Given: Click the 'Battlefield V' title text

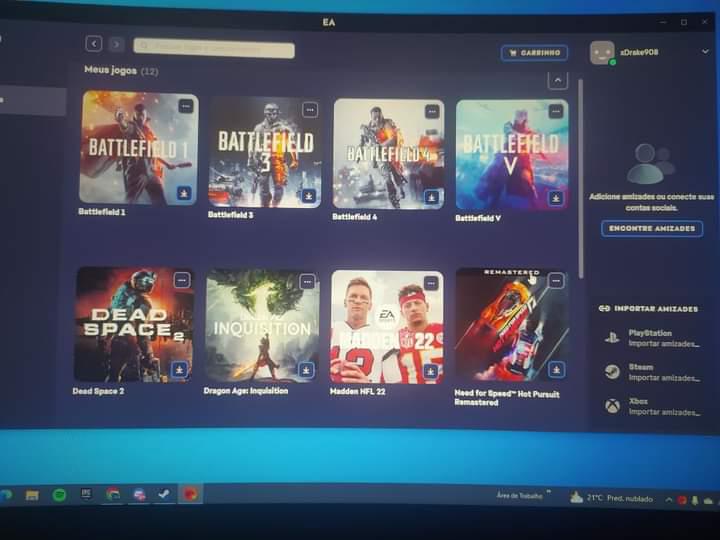Looking at the screenshot, I should (478, 218).
